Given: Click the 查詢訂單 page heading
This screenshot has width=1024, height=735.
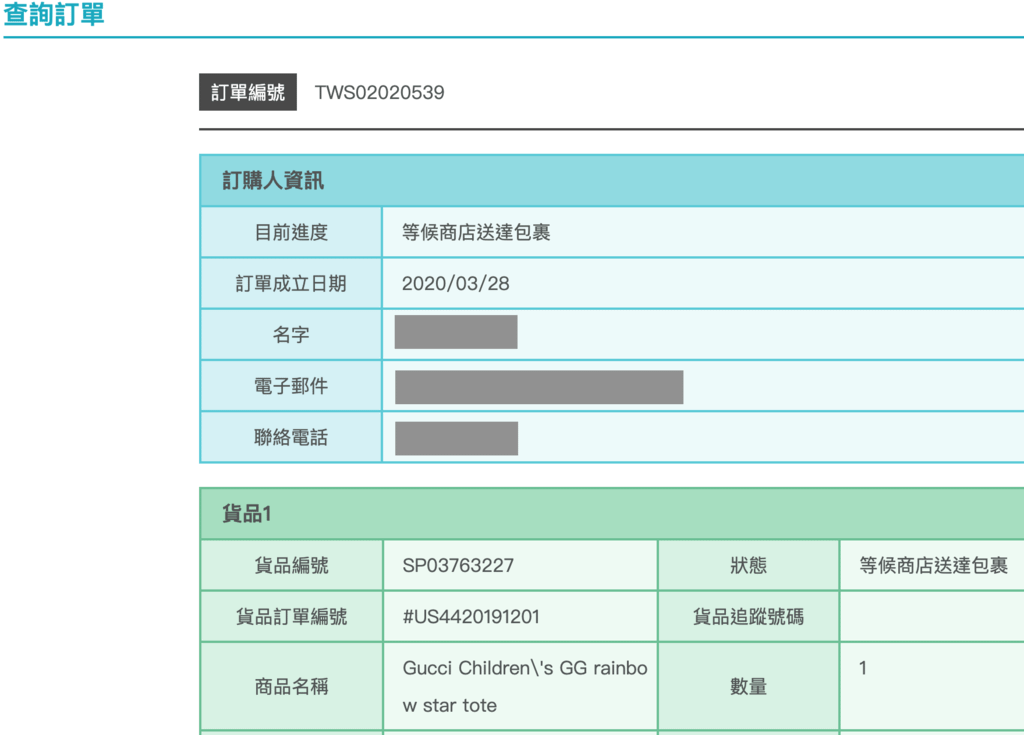Looking at the screenshot, I should pos(54,14).
